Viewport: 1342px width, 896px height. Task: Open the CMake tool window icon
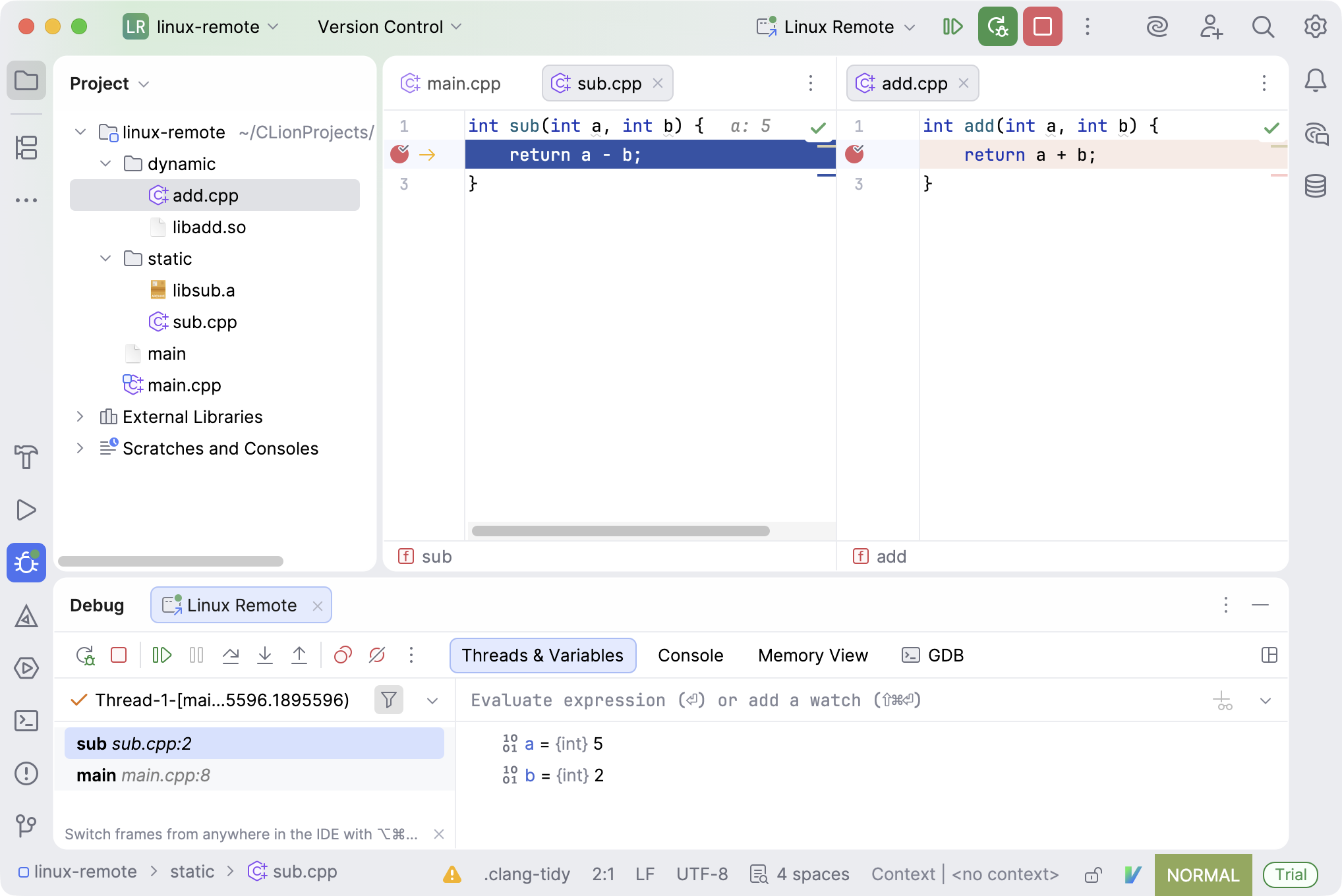26,617
